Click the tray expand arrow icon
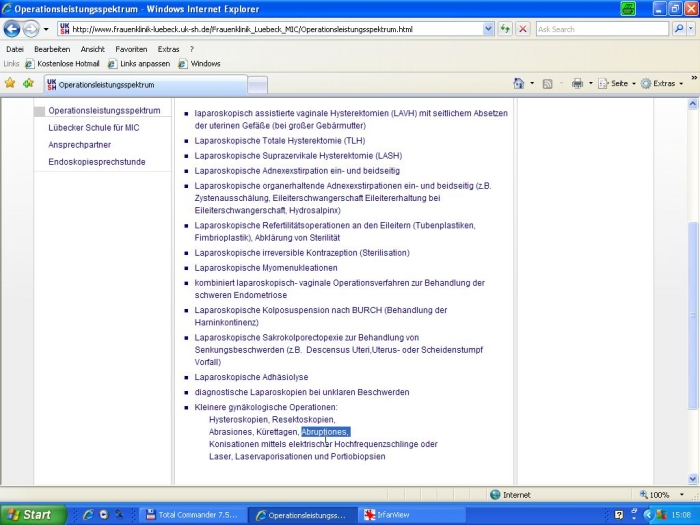The image size is (700, 525). (648, 515)
